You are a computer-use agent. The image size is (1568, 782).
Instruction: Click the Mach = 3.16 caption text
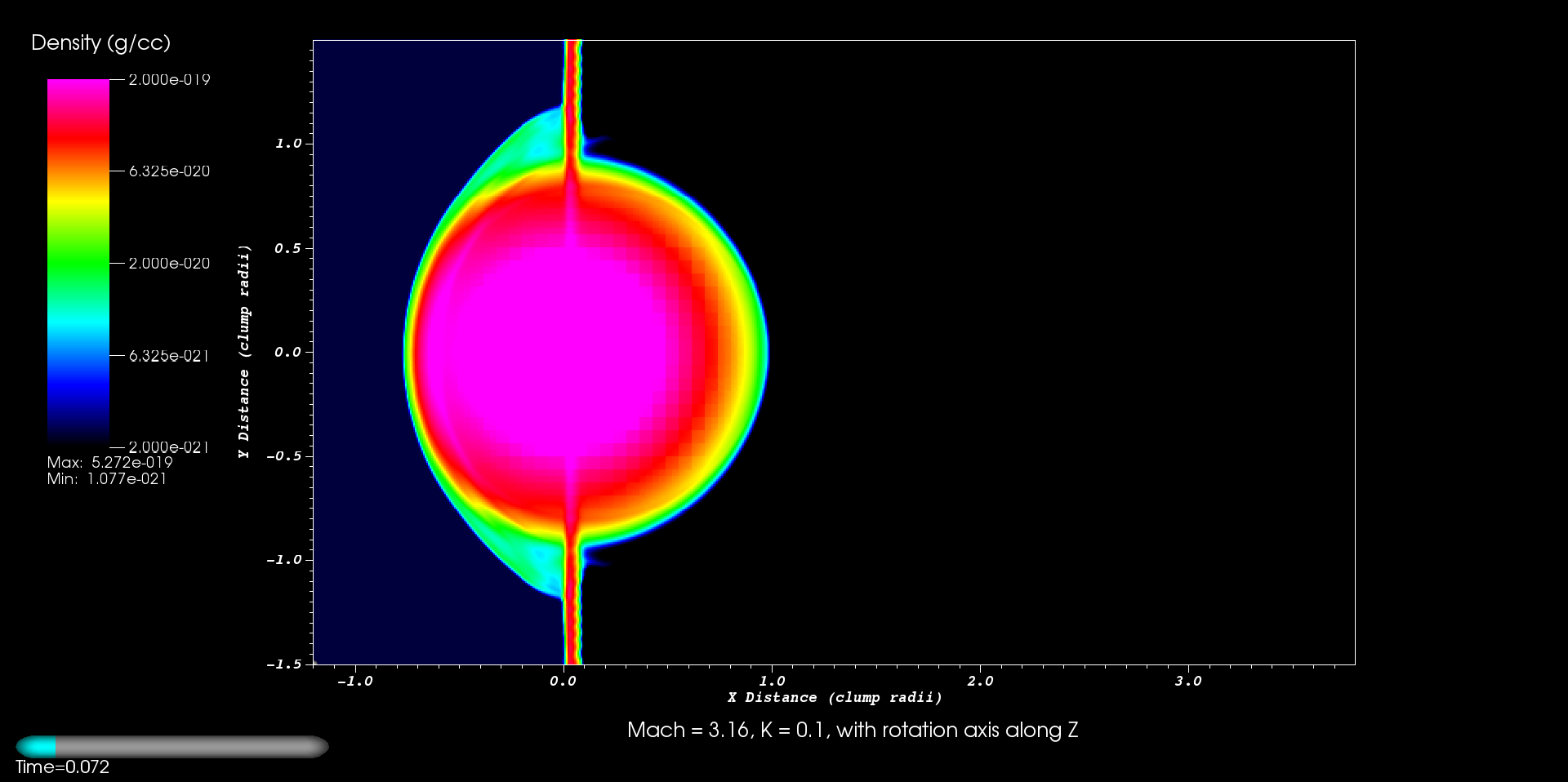(x=853, y=730)
